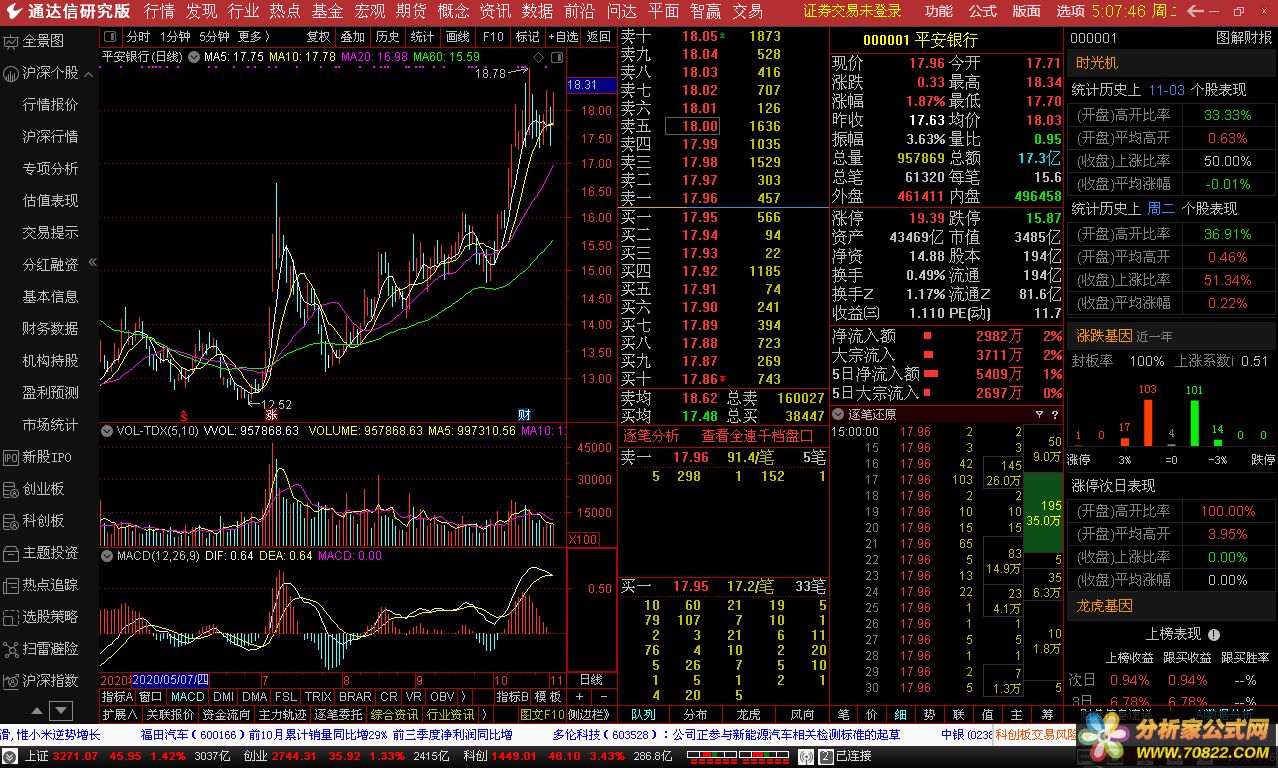The width and height of the screenshot is (1278, 768).
Task: Click the signal connection icon in status bar
Action: [805, 757]
